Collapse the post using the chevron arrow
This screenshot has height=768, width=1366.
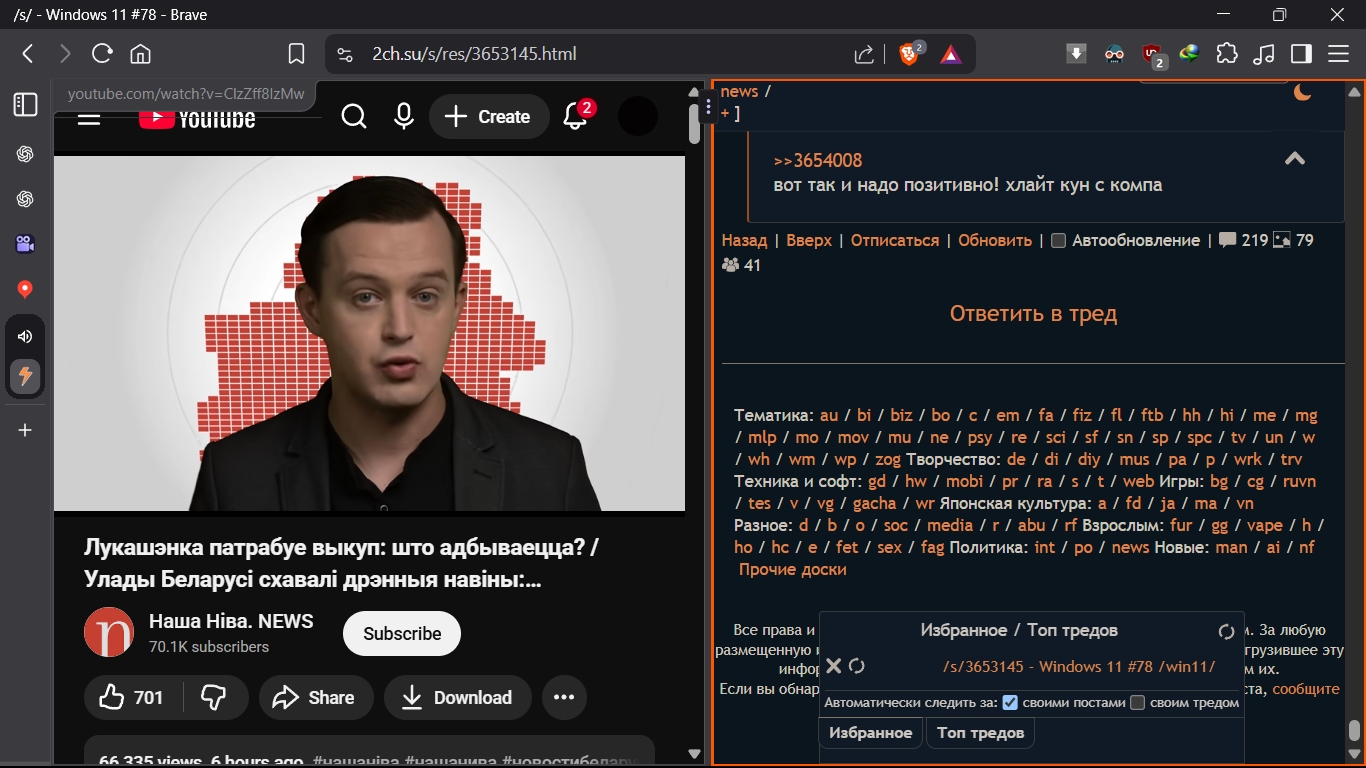(1295, 158)
